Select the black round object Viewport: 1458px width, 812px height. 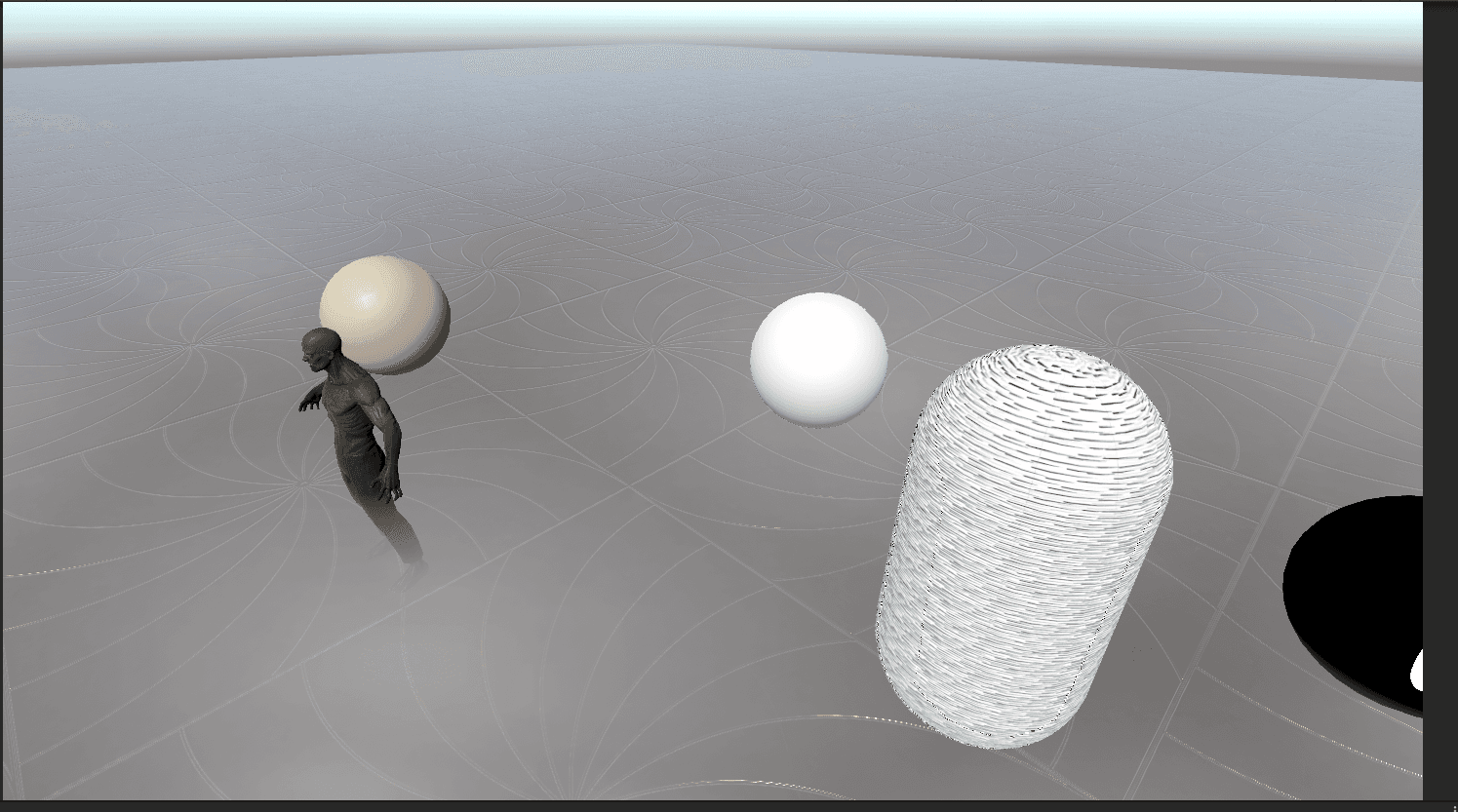click(x=1353, y=605)
